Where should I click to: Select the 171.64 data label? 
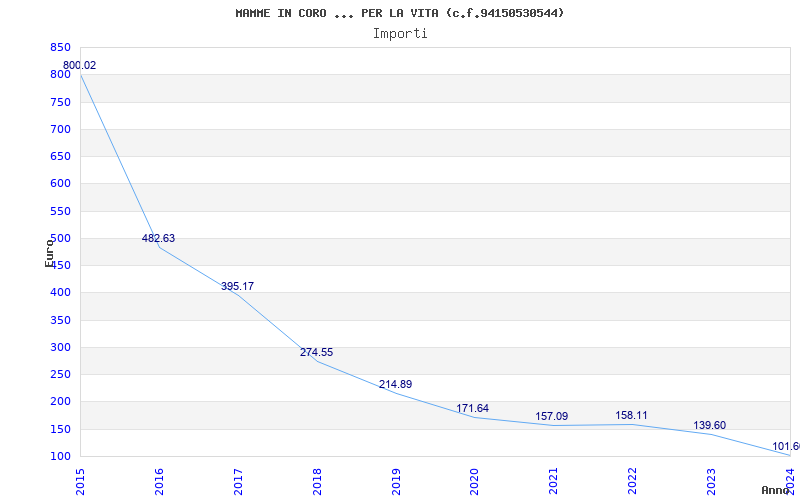pyautogui.click(x=472, y=408)
